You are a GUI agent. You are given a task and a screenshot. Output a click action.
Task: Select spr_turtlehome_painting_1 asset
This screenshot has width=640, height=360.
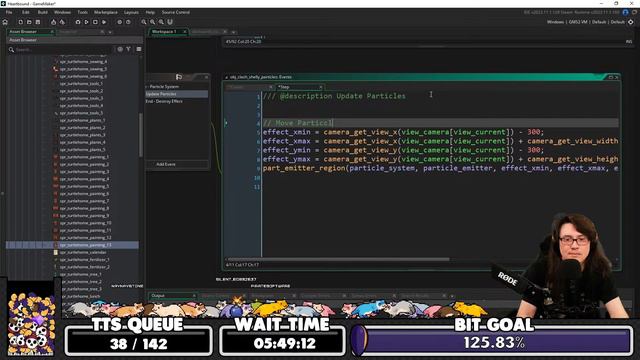(x=84, y=157)
